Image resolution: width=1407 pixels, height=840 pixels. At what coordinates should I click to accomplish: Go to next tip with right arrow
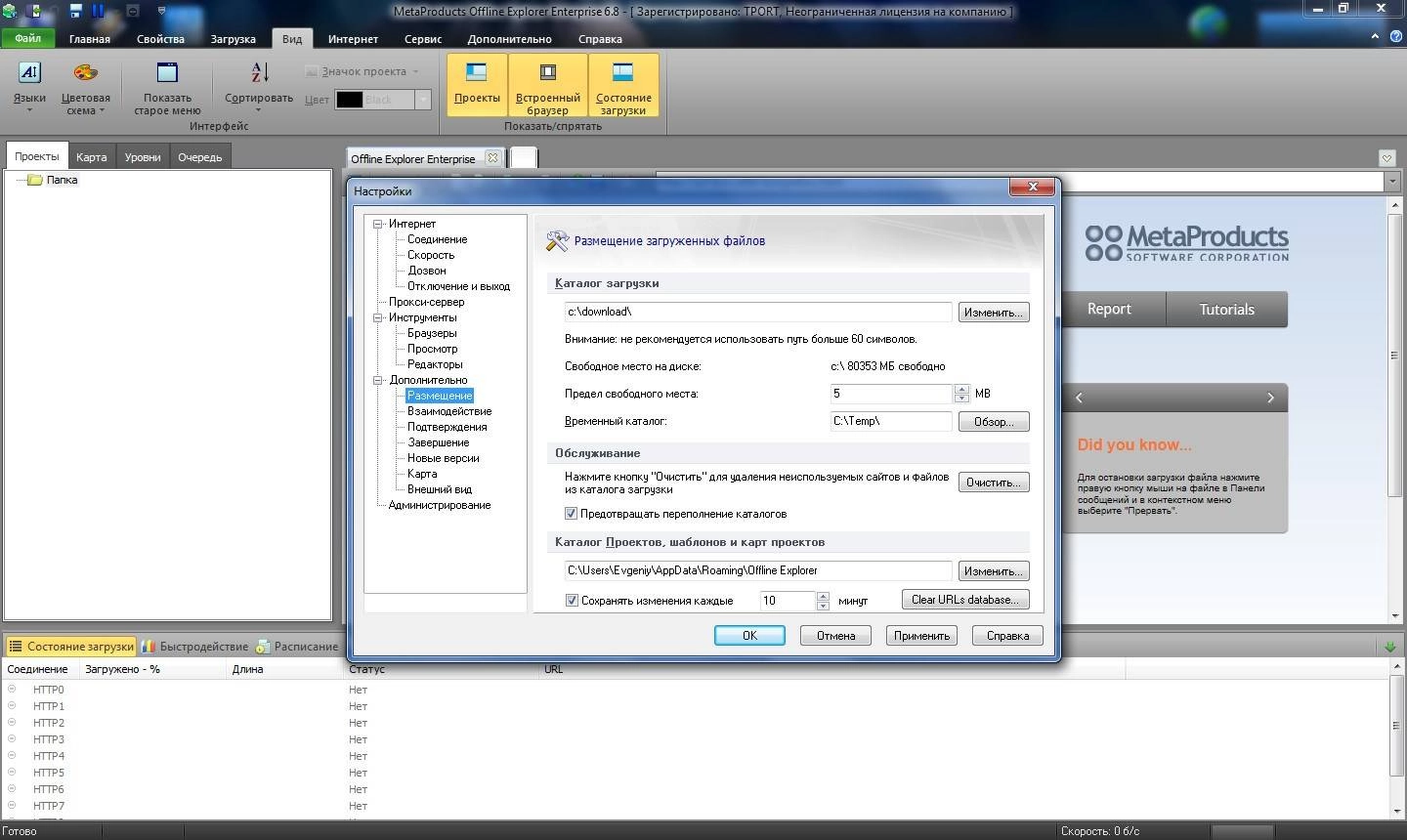pos(1270,398)
